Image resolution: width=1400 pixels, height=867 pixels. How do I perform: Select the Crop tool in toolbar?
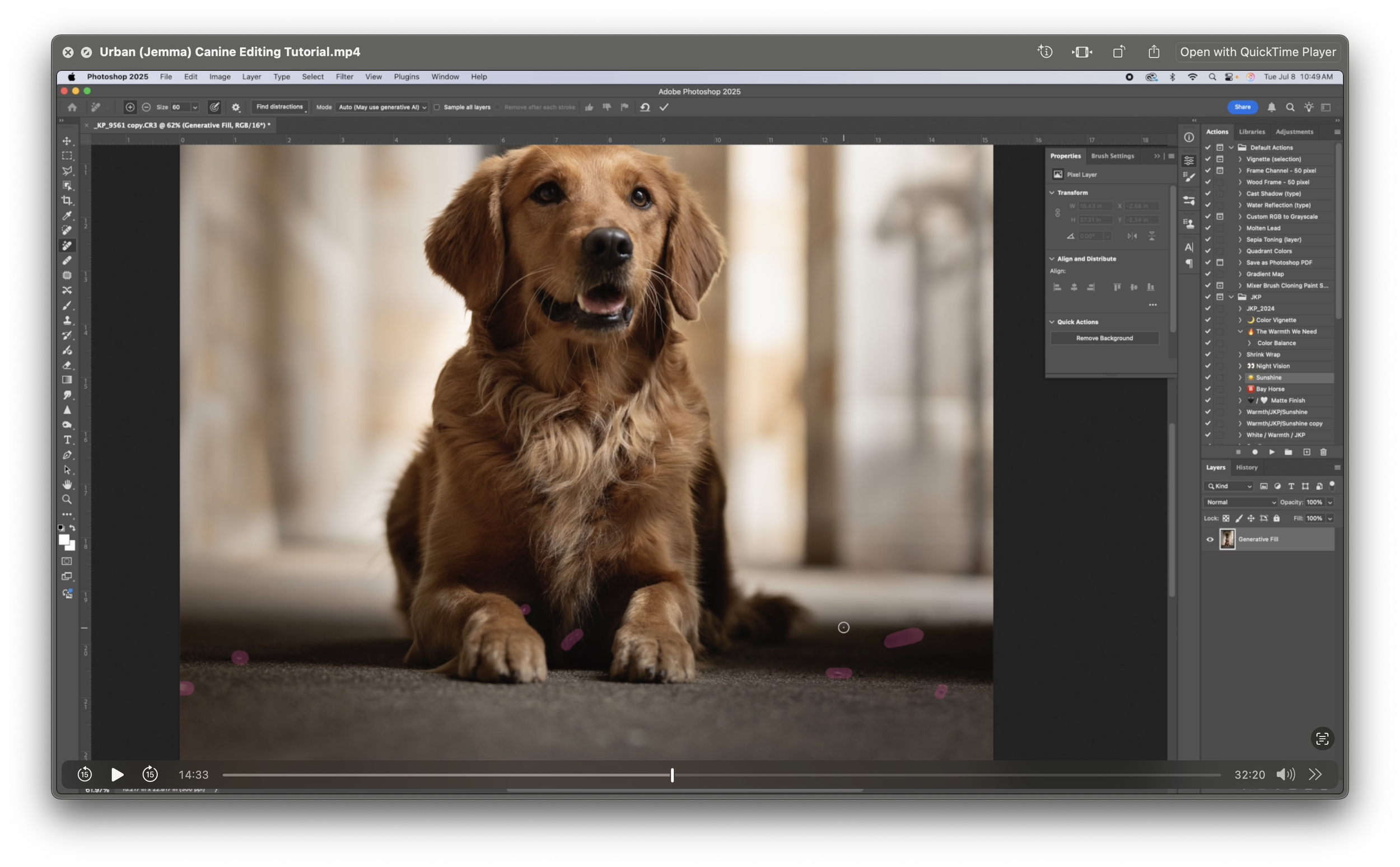pyautogui.click(x=67, y=201)
